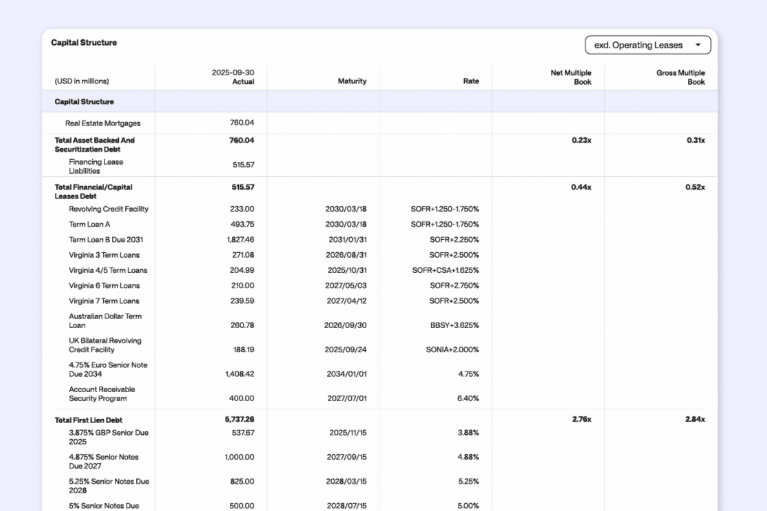Click the 204.99 Virginia 4/5 amount

(x=242, y=270)
